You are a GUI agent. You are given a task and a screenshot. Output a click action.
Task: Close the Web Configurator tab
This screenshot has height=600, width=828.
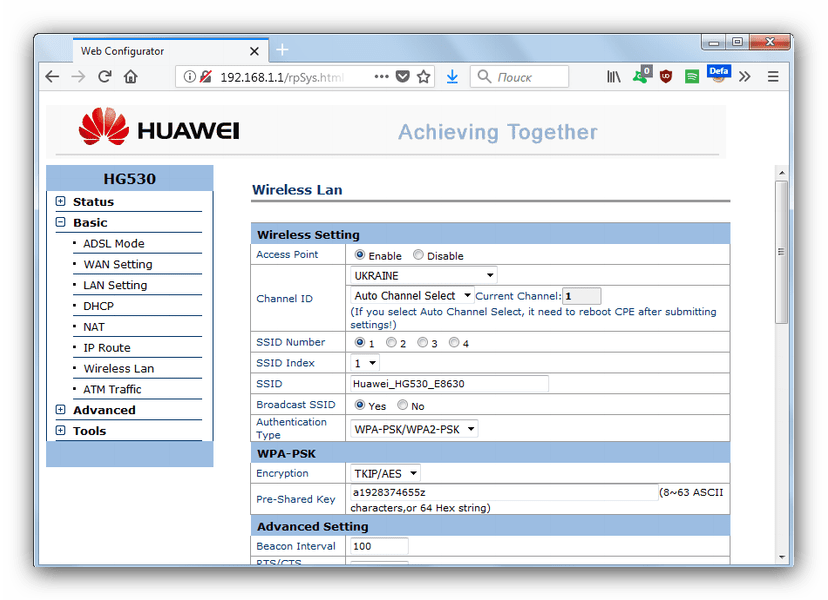point(254,51)
